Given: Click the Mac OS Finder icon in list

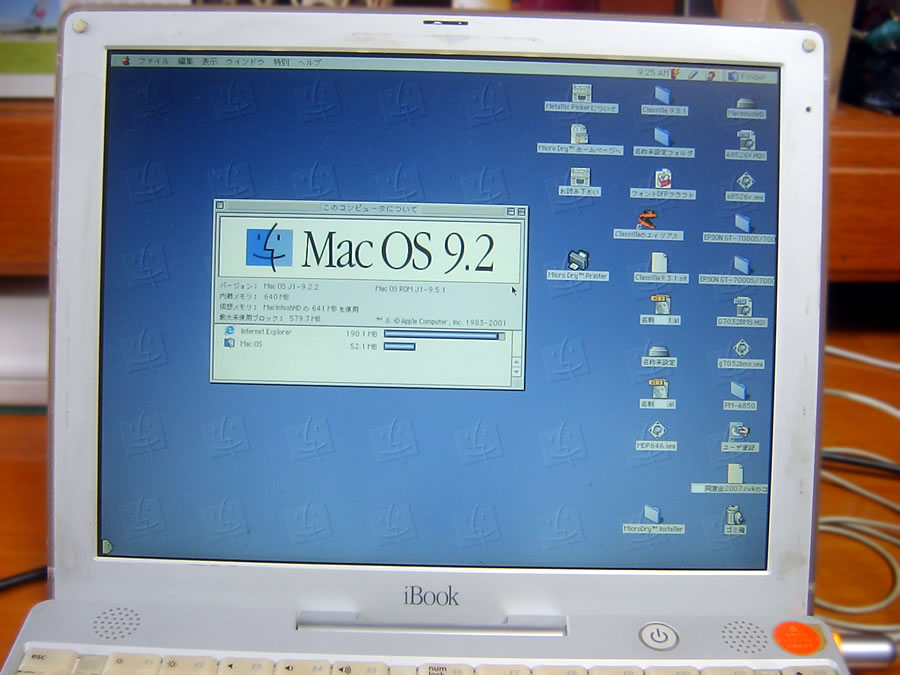Looking at the screenshot, I should (229, 343).
